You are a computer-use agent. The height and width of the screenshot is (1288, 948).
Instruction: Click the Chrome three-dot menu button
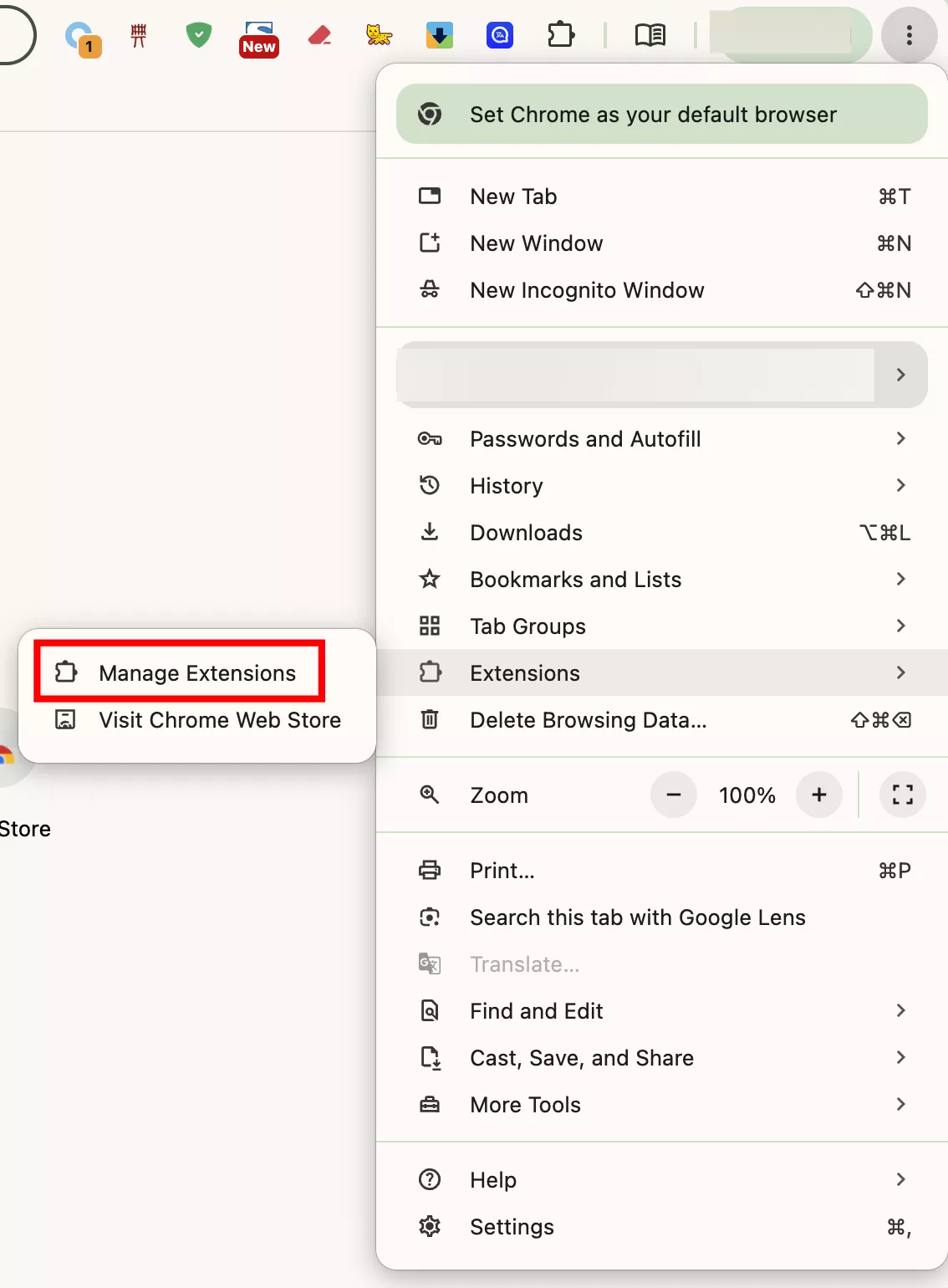[x=909, y=35]
